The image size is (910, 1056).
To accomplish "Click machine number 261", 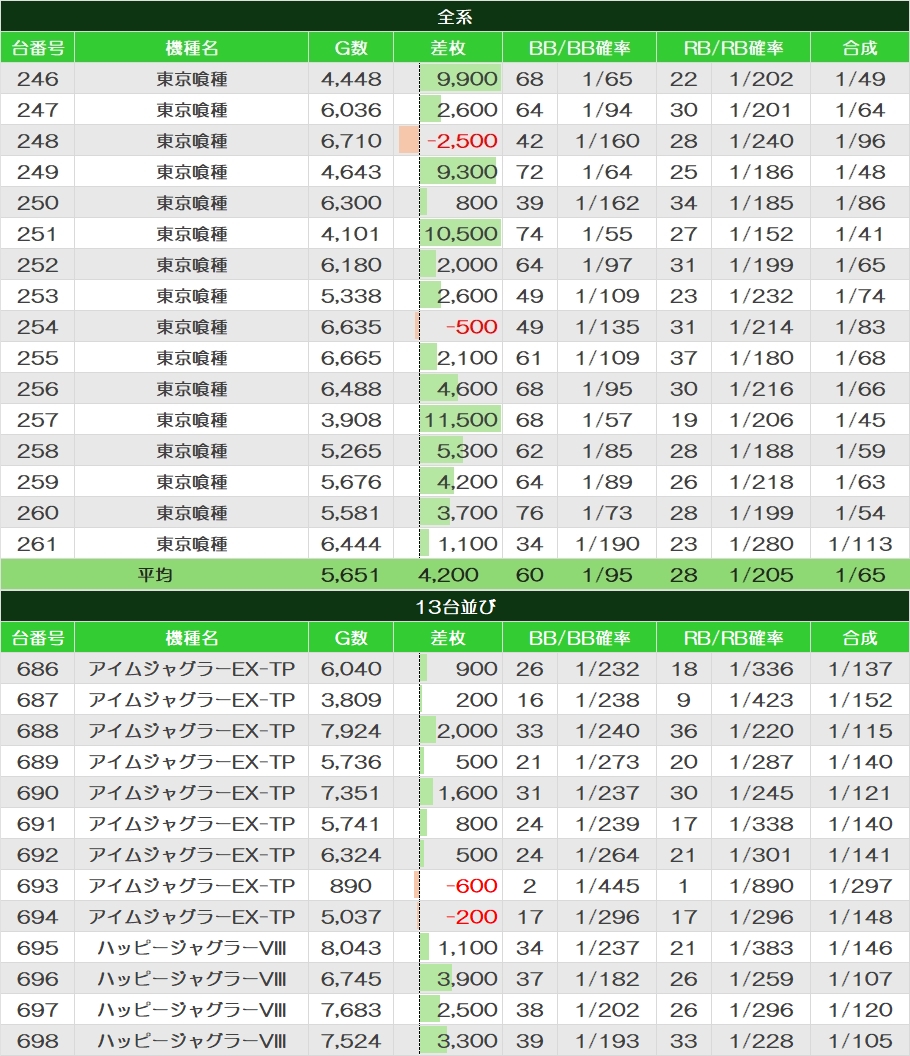I will coord(38,543).
